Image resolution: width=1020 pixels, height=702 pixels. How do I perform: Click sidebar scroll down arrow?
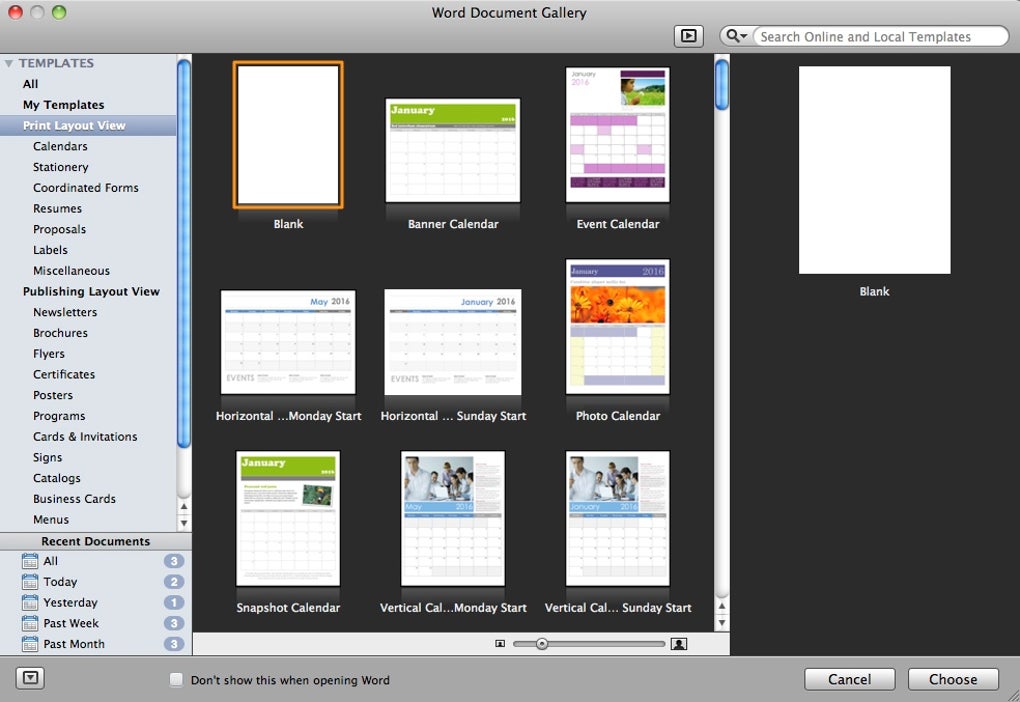click(184, 522)
